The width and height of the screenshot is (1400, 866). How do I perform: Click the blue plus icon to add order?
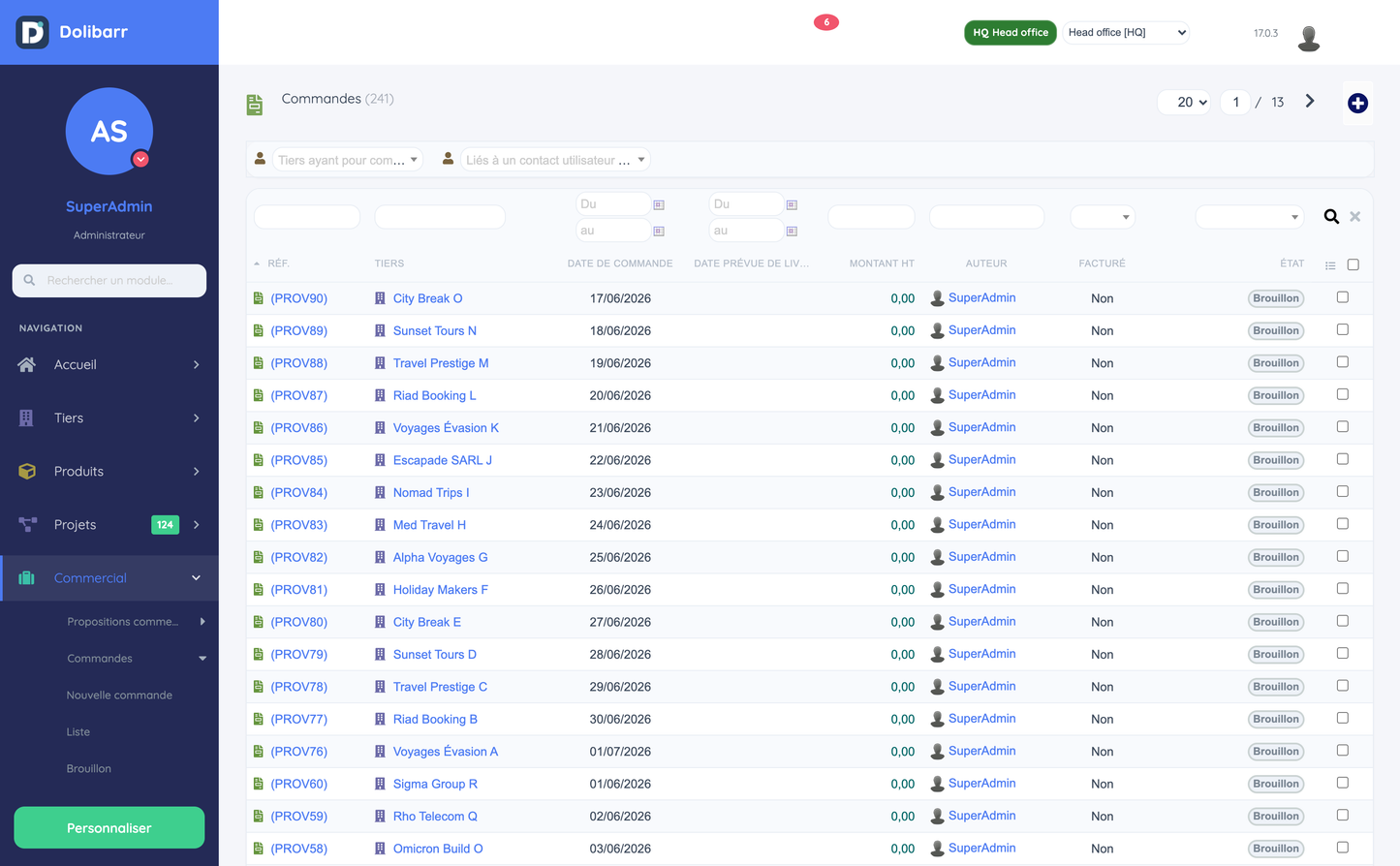[x=1357, y=103]
